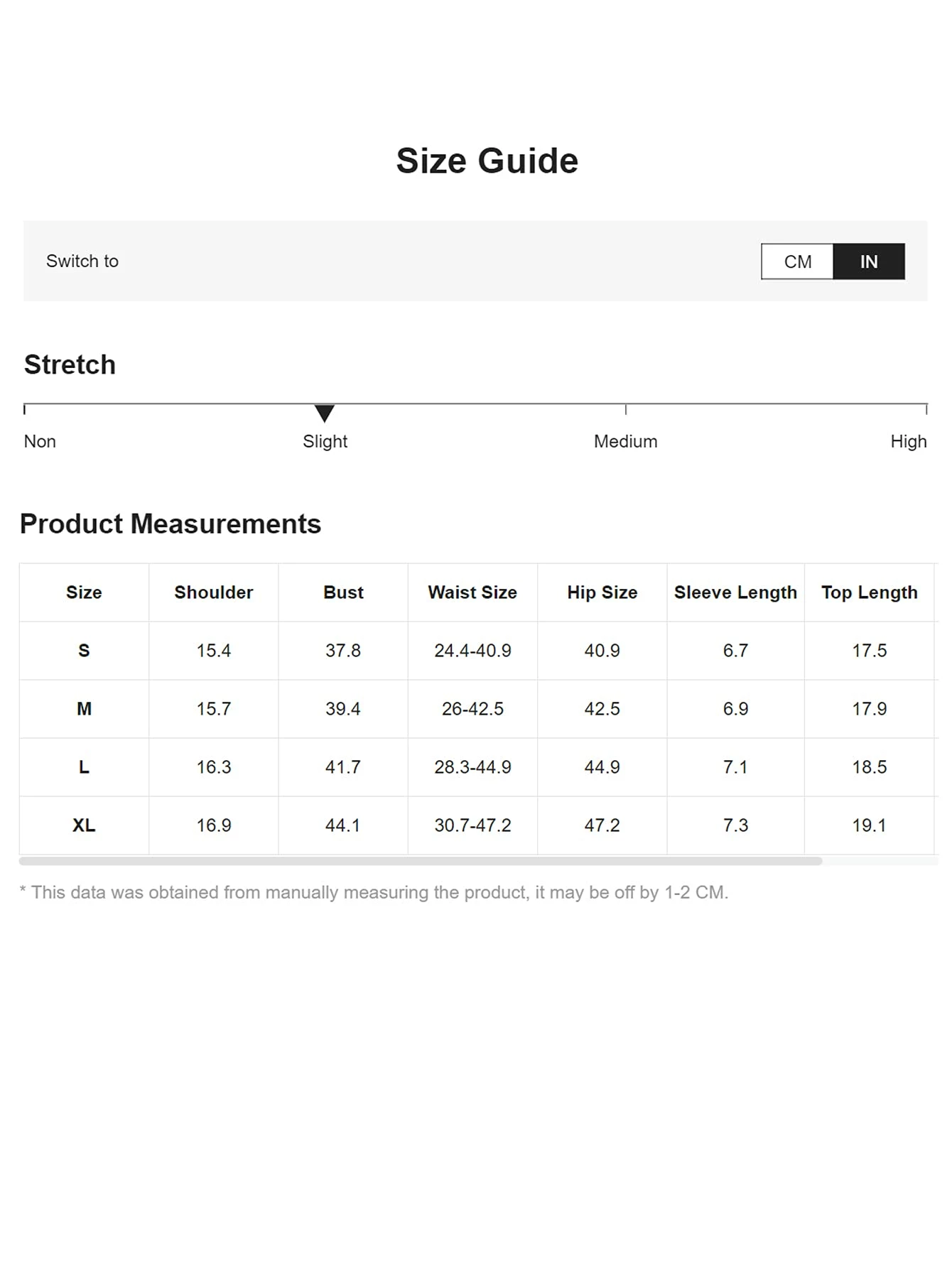Select the S size row label
Screen dimensions: 952x1268
[84, 651]
